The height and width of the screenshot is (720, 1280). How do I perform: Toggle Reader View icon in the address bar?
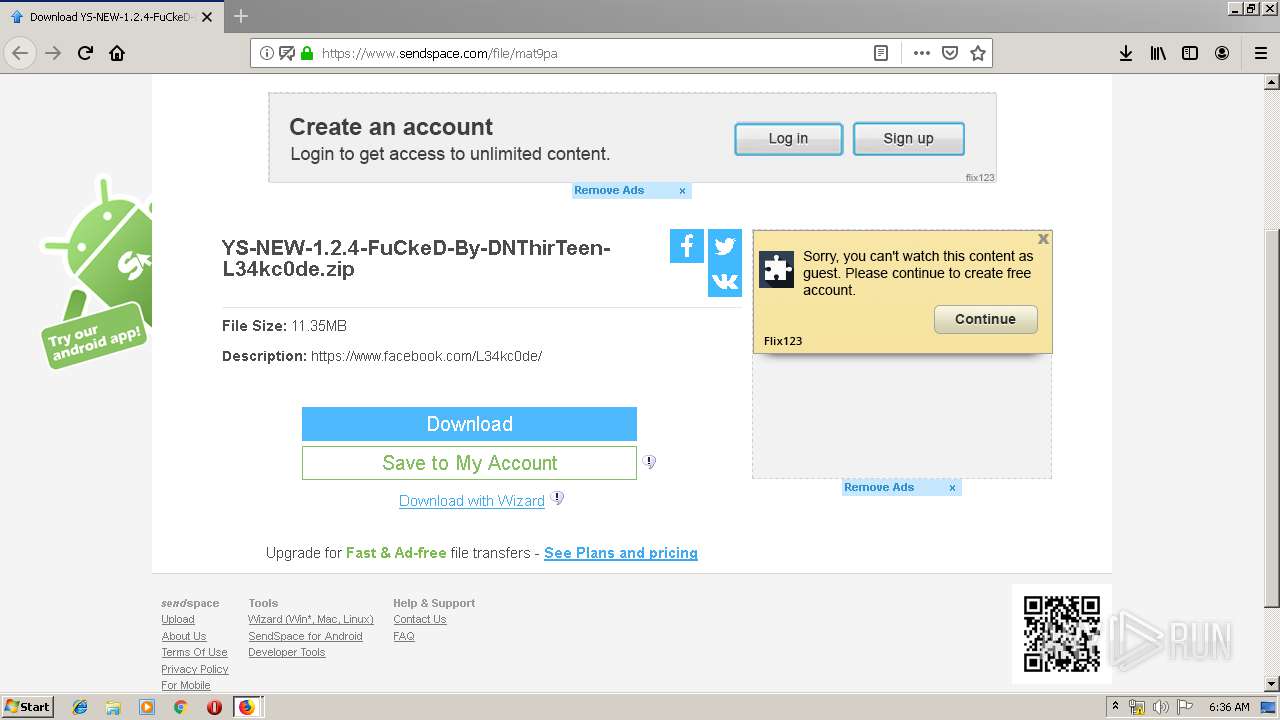click(881, 53)
